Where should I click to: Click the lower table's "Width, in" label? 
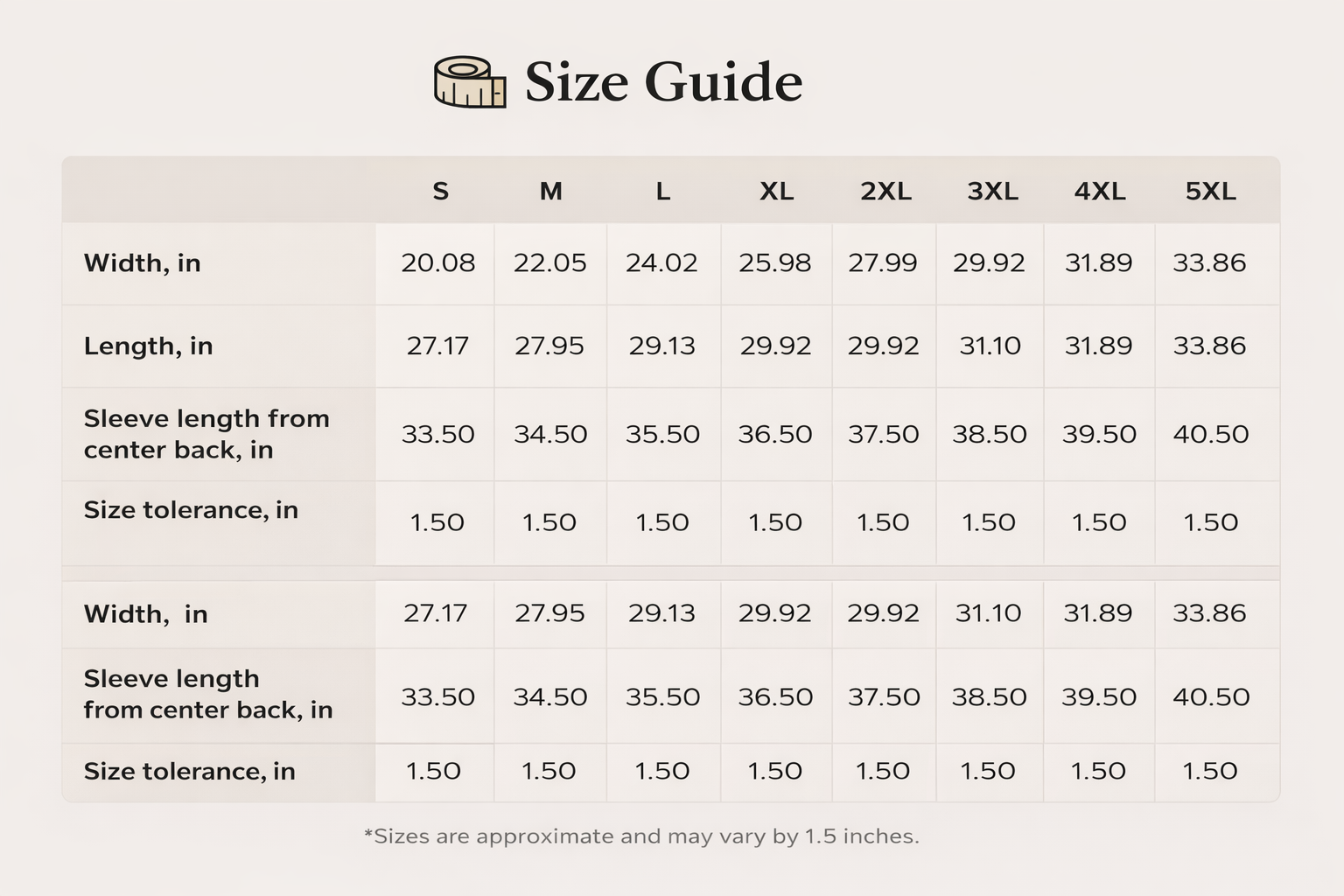coord(145,614)
